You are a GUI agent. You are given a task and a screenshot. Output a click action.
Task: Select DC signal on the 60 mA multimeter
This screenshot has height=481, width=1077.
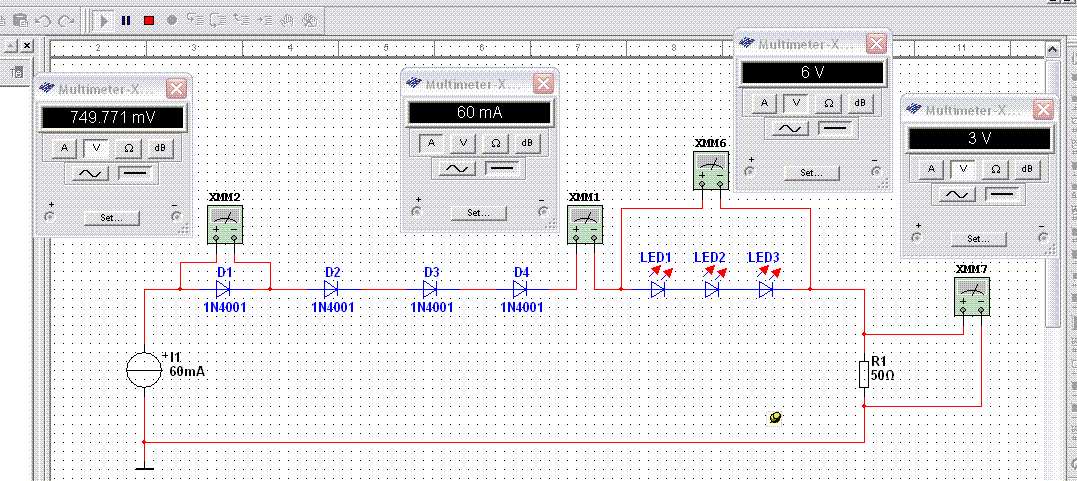point(504,169)
